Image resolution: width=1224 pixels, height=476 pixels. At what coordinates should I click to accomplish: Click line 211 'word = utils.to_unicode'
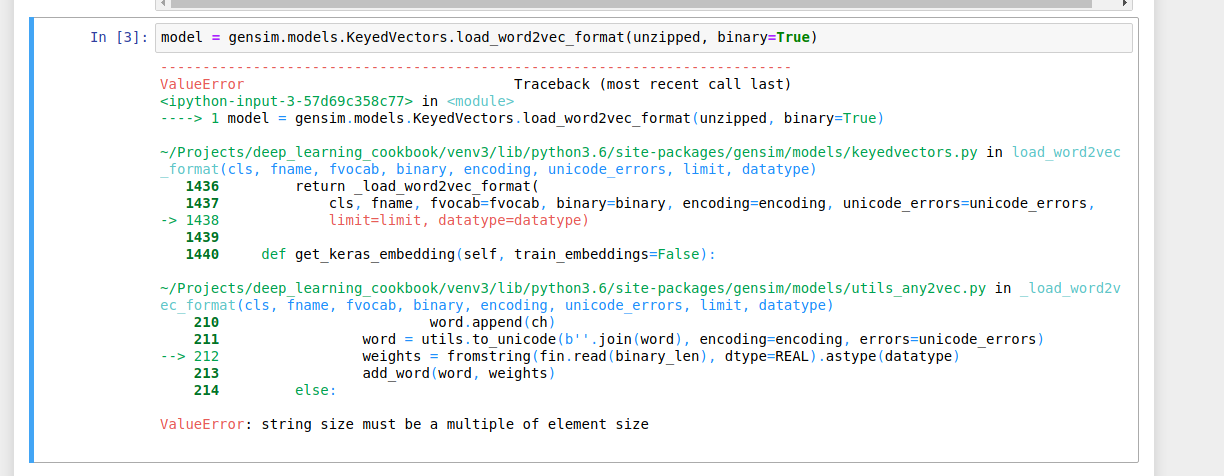(x=619, y=339)
